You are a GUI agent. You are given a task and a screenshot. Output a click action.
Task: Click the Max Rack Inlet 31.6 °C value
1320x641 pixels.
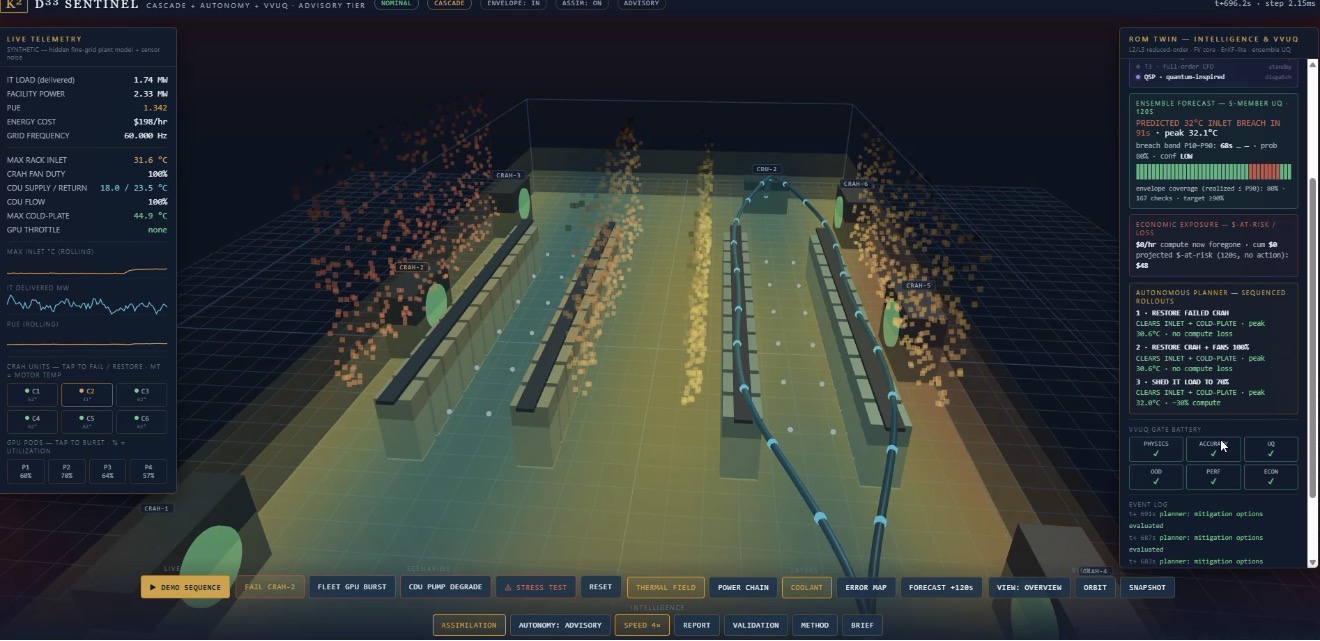[150, 159]
